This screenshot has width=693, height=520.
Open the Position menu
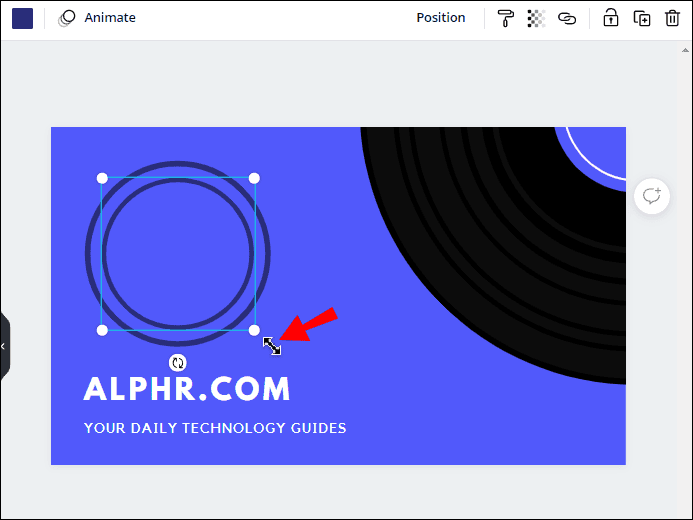pyautogui.click(x=441, y=18)
